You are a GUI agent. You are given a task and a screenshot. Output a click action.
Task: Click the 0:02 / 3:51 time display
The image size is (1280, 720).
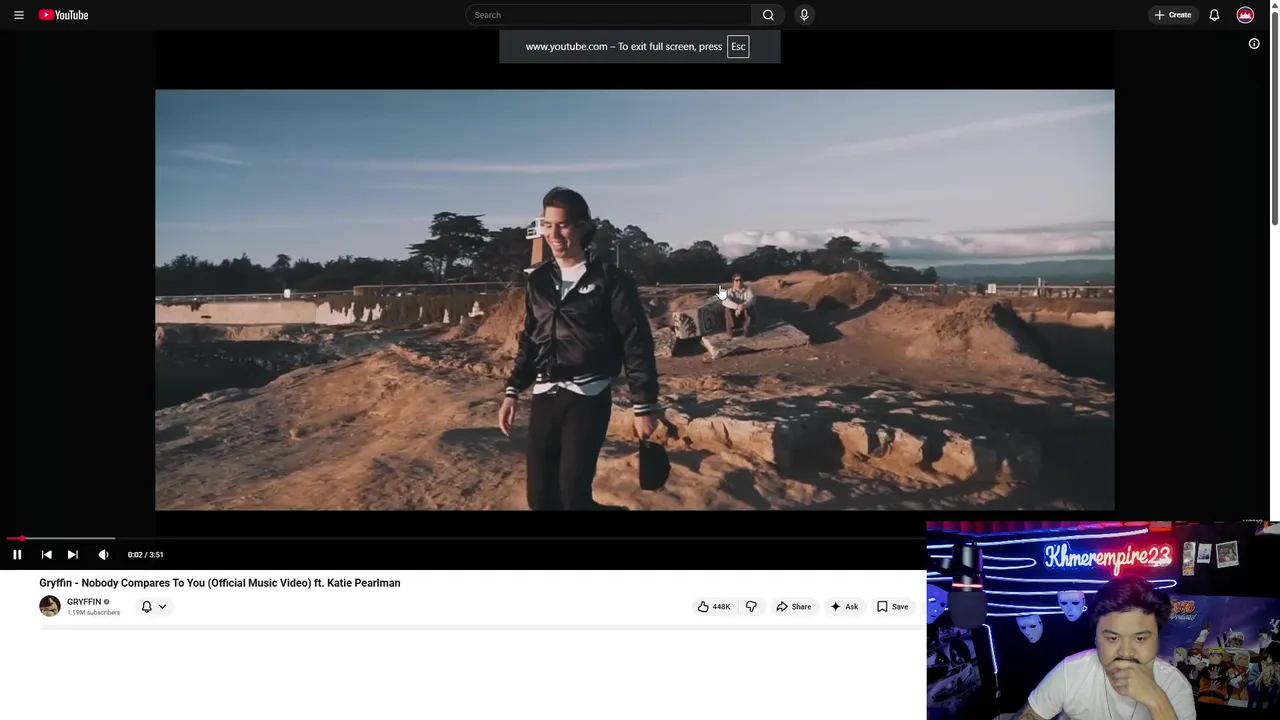(145, 554)
